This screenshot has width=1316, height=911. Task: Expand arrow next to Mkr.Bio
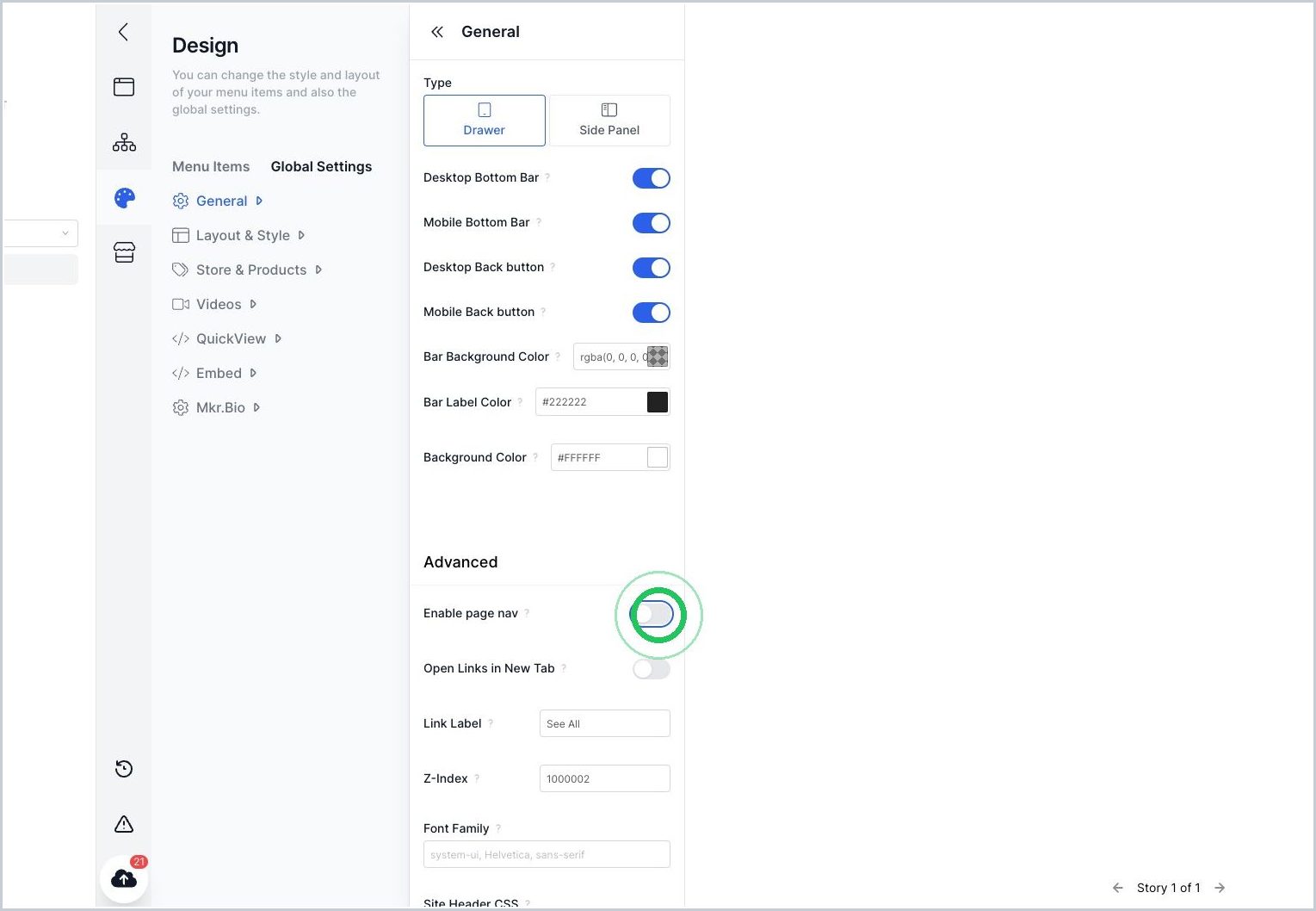(256, 407)
